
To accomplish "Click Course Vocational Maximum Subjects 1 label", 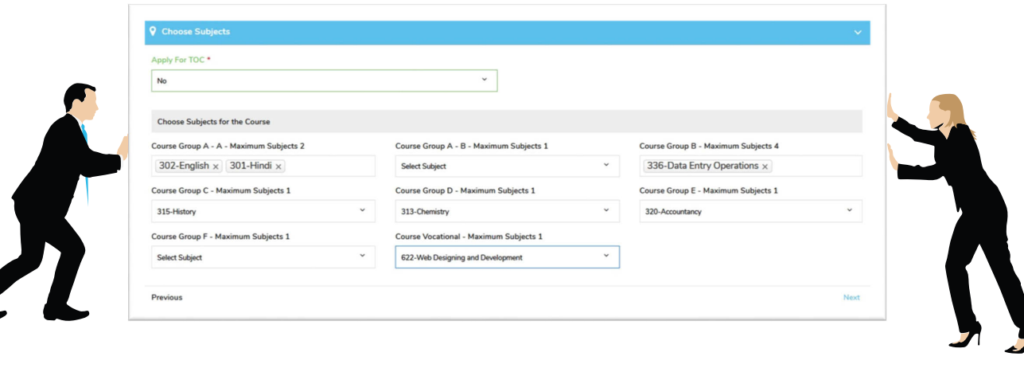I will coord(468,236).
